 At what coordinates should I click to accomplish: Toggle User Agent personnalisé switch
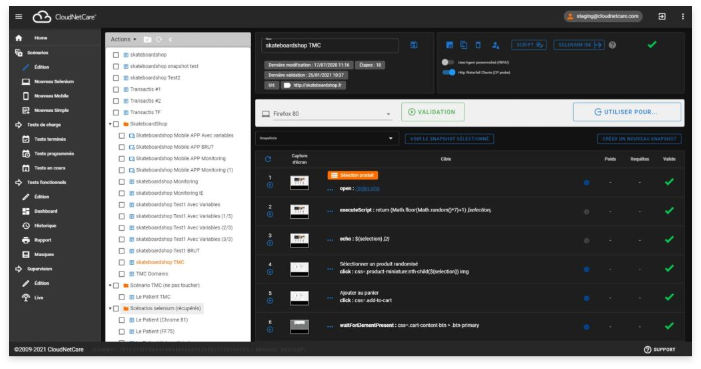point(448,62)
